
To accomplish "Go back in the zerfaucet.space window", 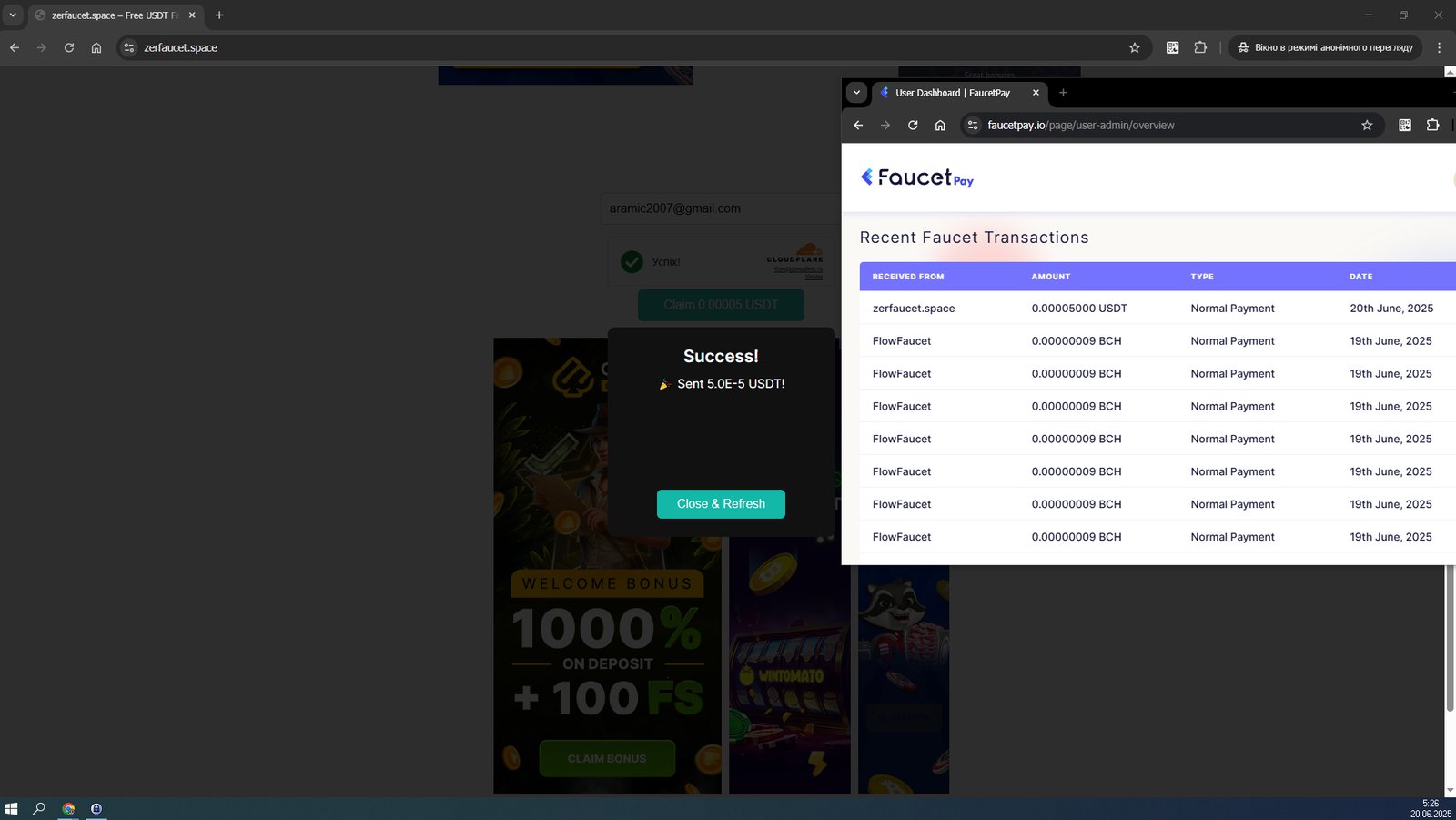I will [x=15, y=47].
